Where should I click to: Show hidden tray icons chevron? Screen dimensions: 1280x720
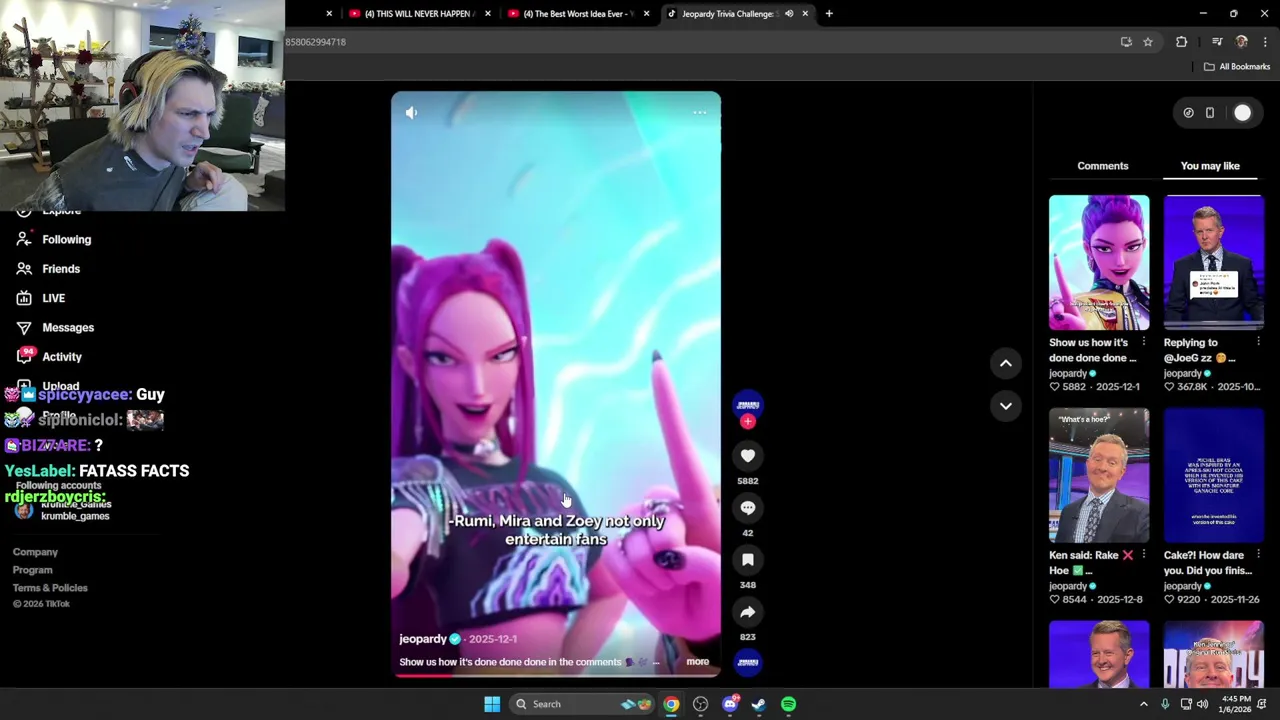coord(1144,704)
